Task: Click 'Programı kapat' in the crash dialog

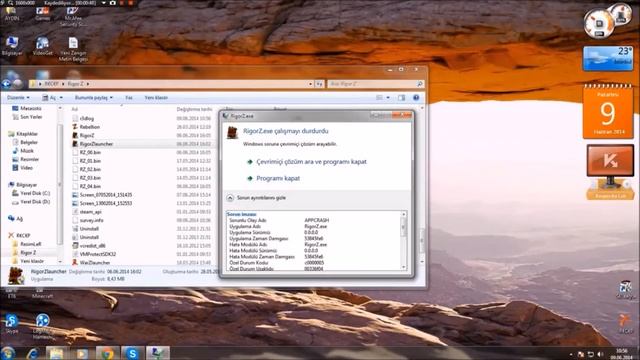Action: point(278,178)
